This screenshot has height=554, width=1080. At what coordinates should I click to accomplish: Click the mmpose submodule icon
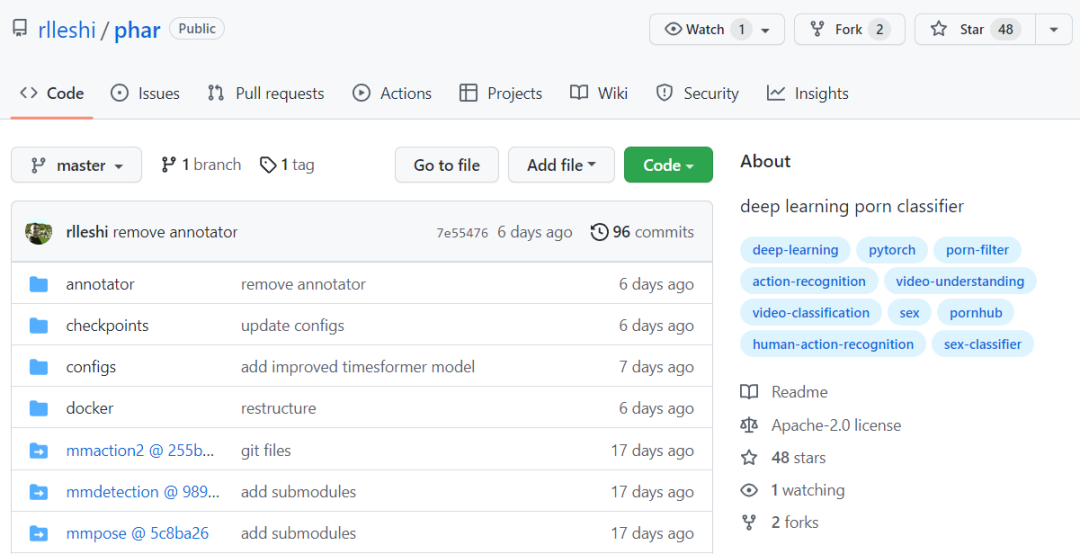[x=39, y=533]
